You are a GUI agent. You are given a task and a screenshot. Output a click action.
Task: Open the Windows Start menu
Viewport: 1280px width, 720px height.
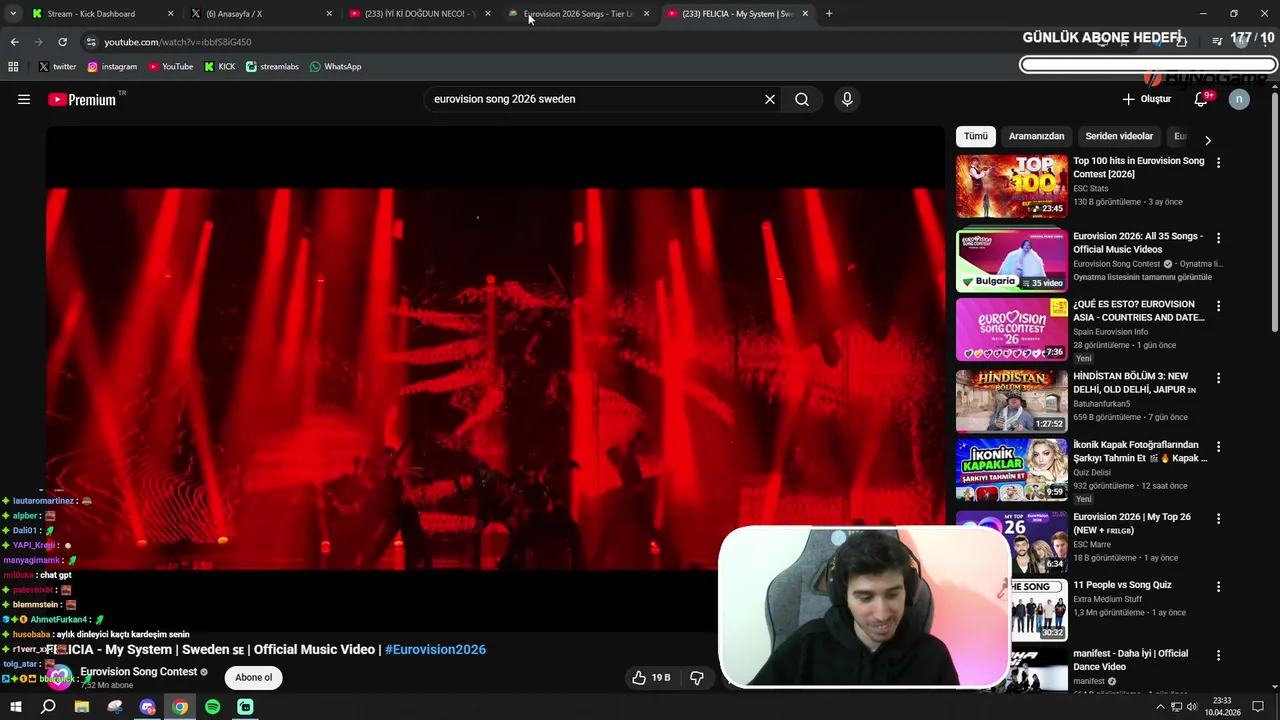pyautogui.click(x=14, y=707)
